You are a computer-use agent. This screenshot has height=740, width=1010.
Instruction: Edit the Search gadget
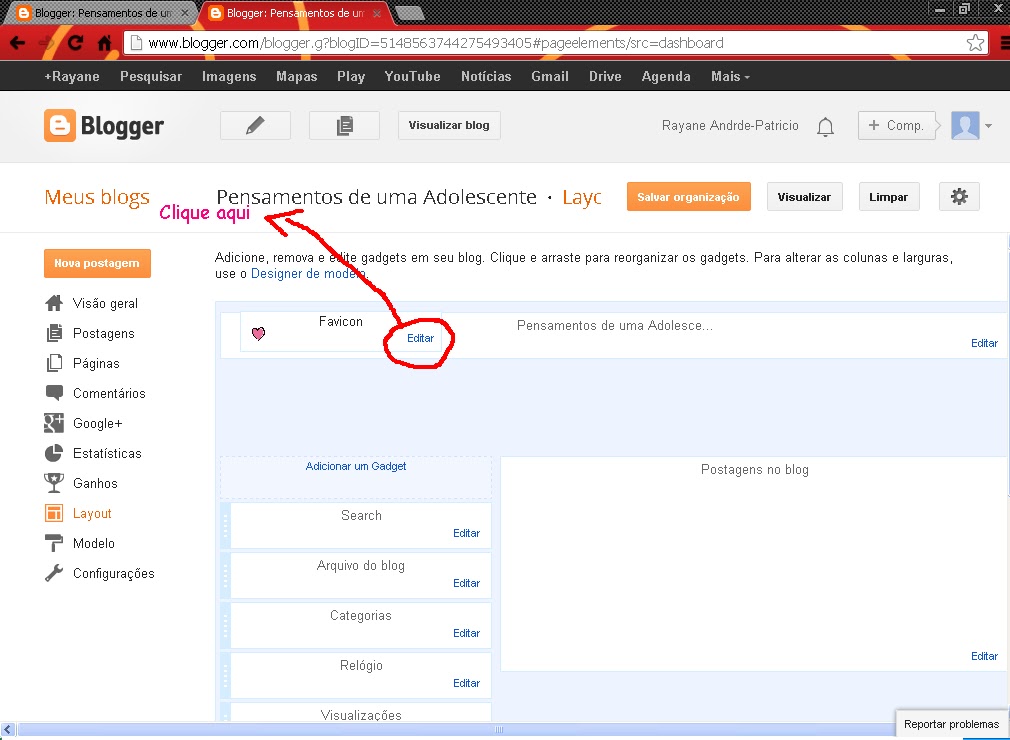click(x=466, y=533)
